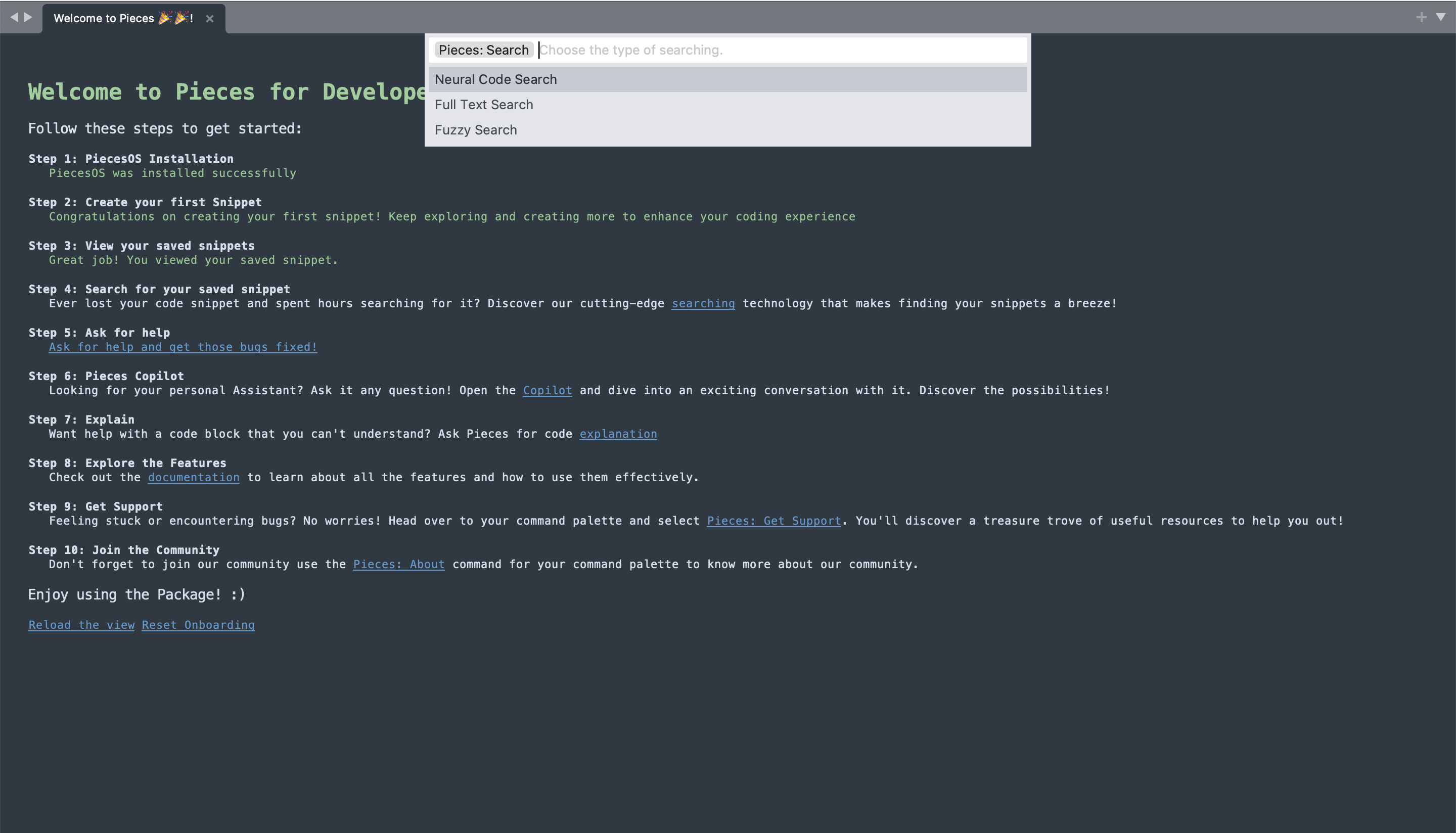This screenshot has height=833, width=1456.
Task: Click the Pieces: Search label chip
Action: point(484,50)
